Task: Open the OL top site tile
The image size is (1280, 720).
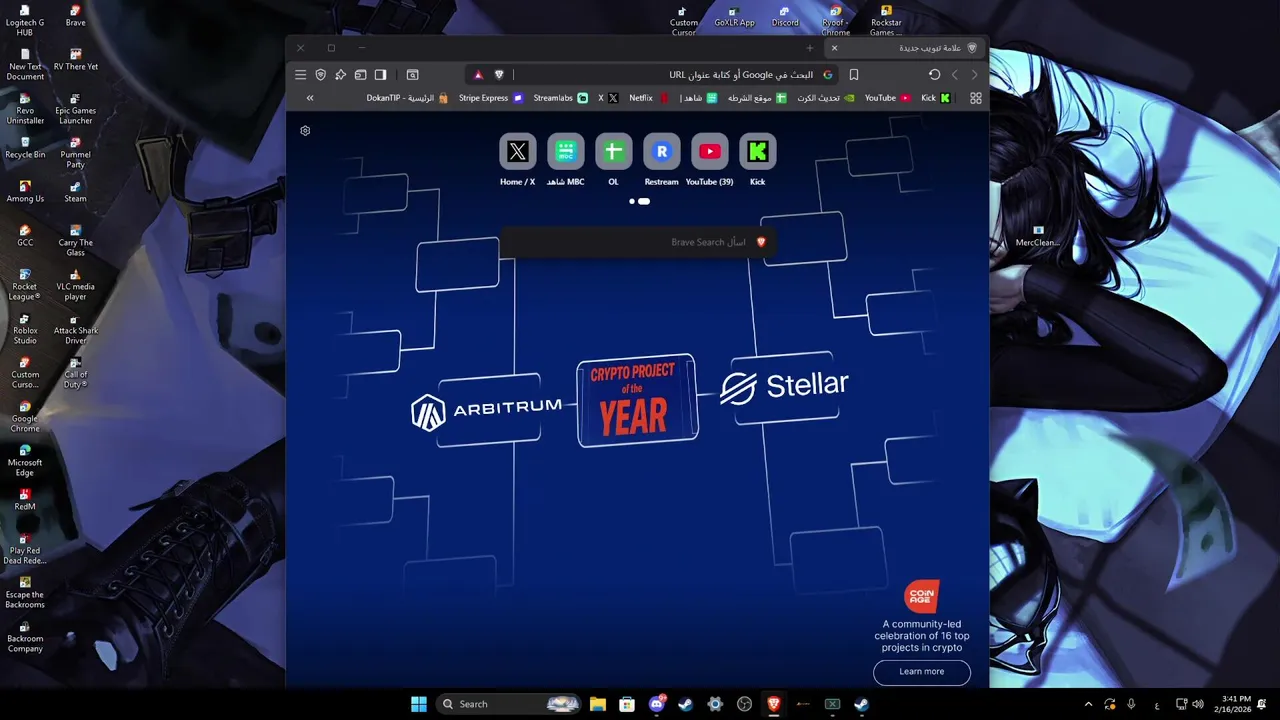Action: point(614,159)
